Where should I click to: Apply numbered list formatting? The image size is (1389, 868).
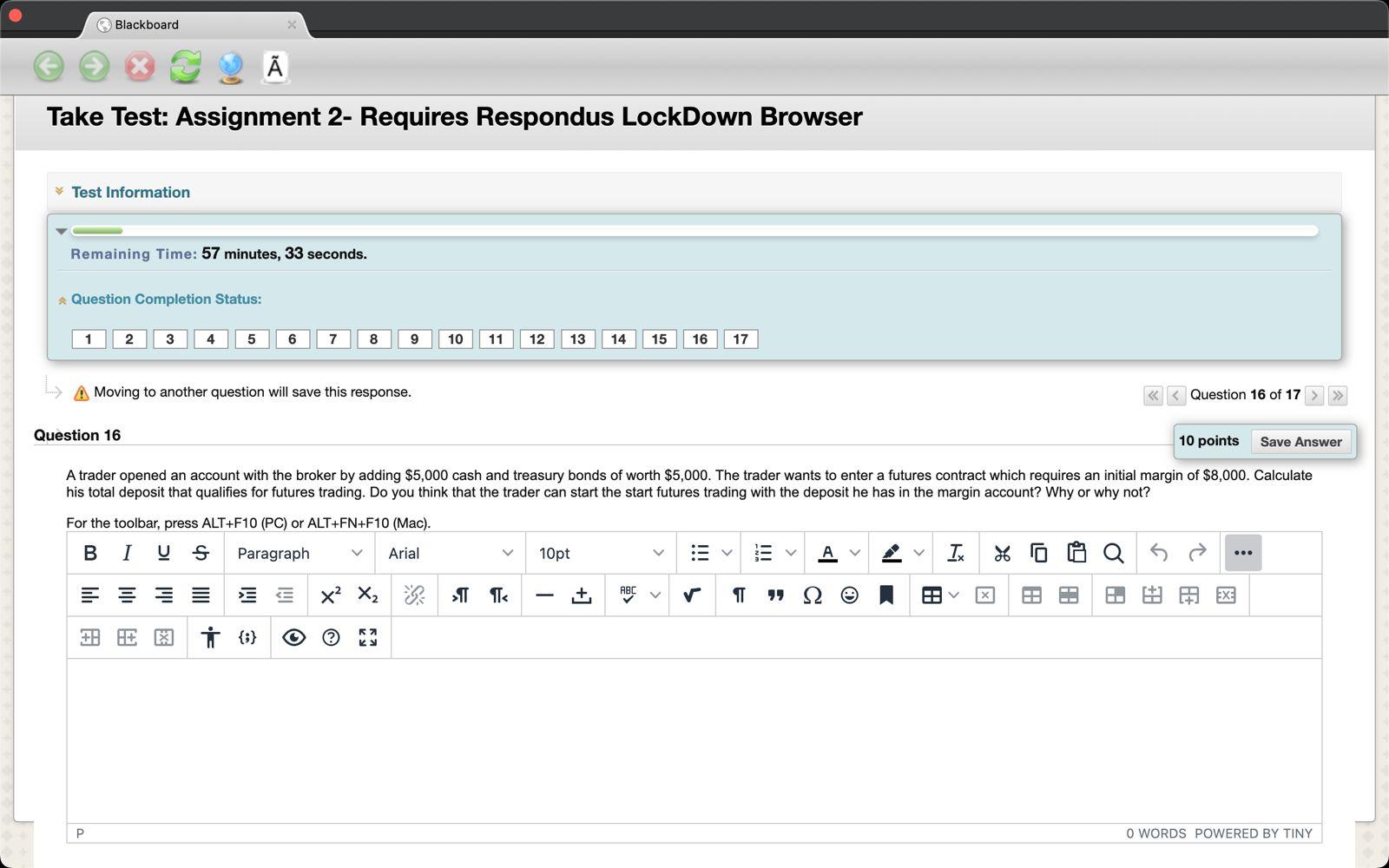click(x=763, y=553)
